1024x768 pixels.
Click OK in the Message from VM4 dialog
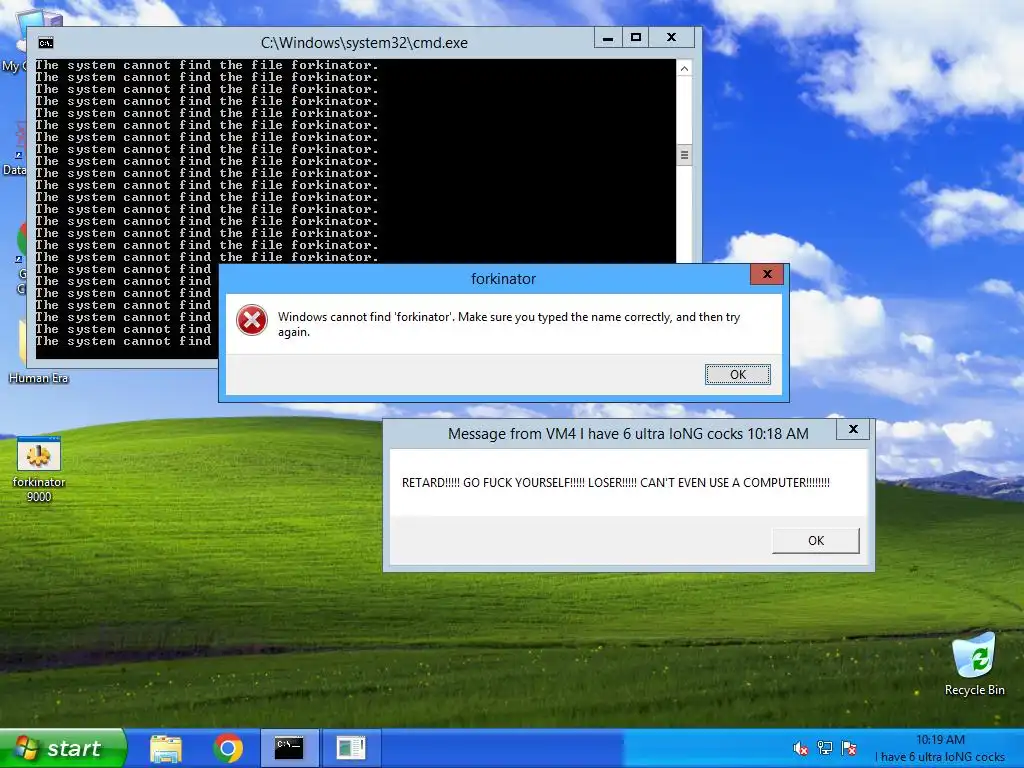coord(816,541)
